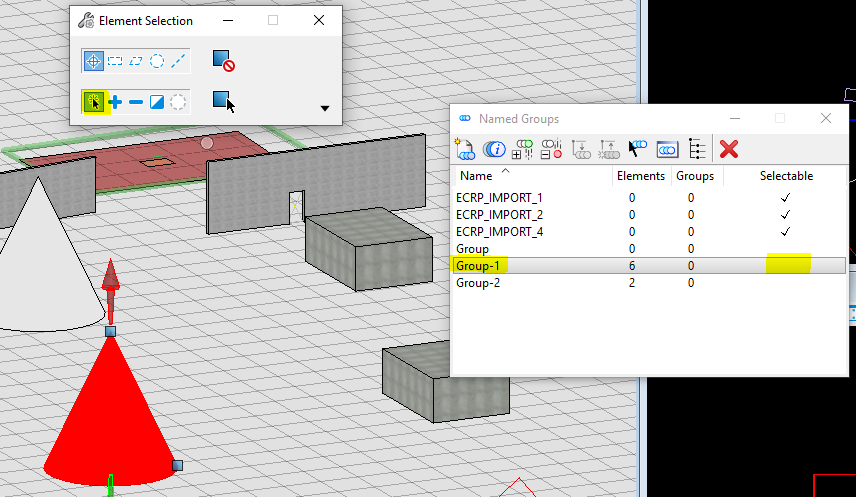Click the greyed-out down-arrow group icon

pyautogui.click(x=581, y=149)
